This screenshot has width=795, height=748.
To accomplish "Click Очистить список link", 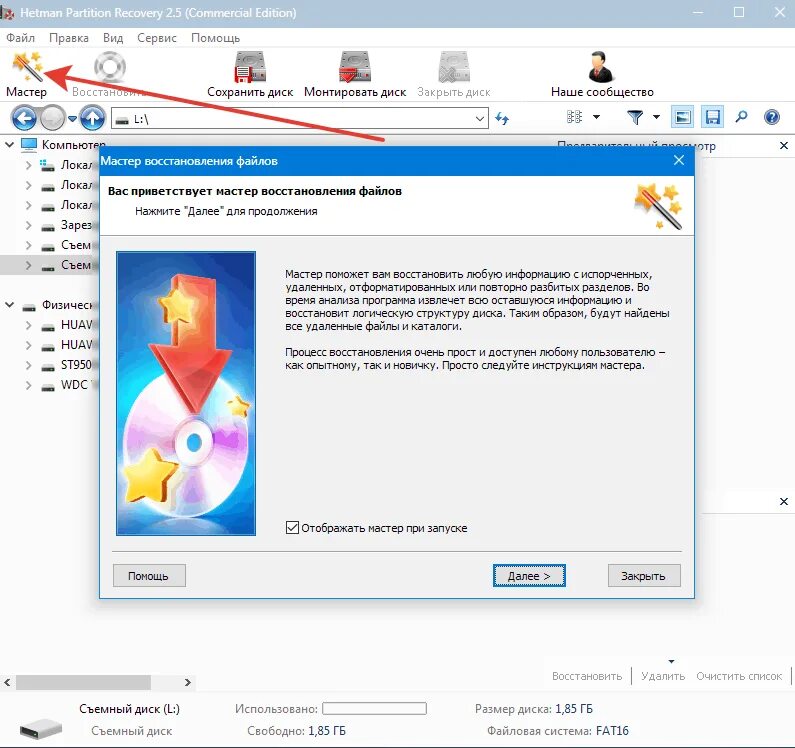I will pos(739,676).
